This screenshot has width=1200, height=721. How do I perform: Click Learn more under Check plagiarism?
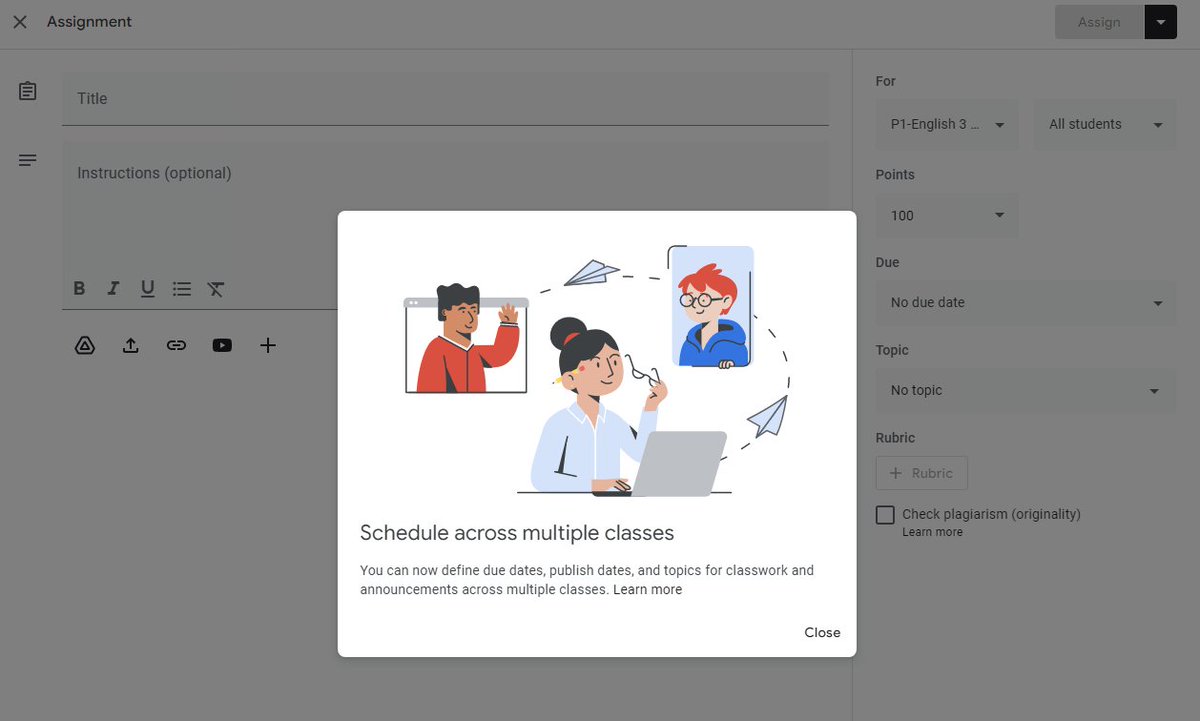coord(932,532)
